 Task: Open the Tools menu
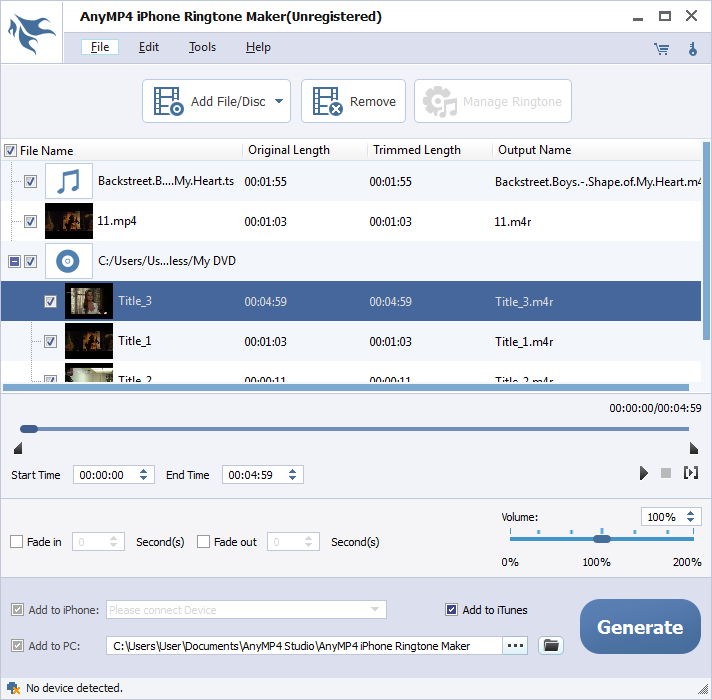tap(202, 47)
